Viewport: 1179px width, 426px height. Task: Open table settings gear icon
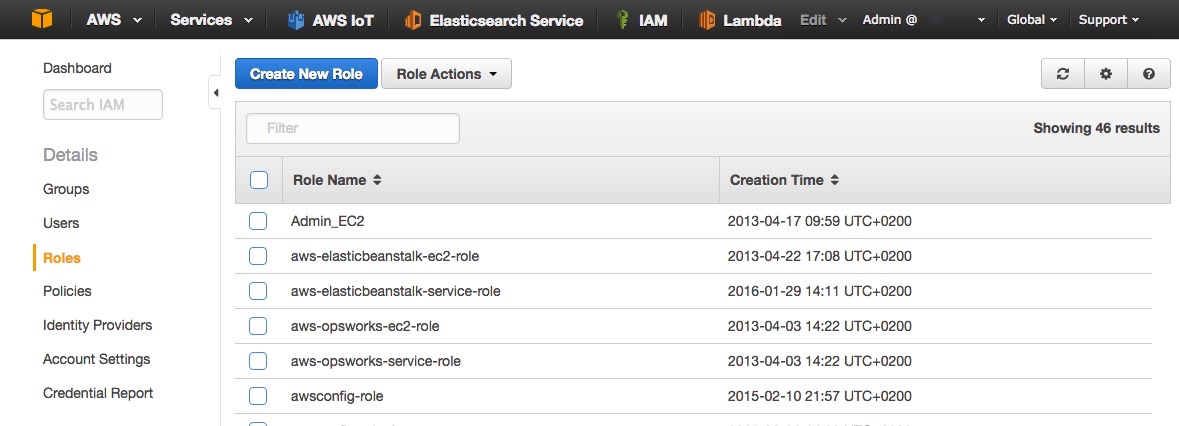[x=1105, y=74]
